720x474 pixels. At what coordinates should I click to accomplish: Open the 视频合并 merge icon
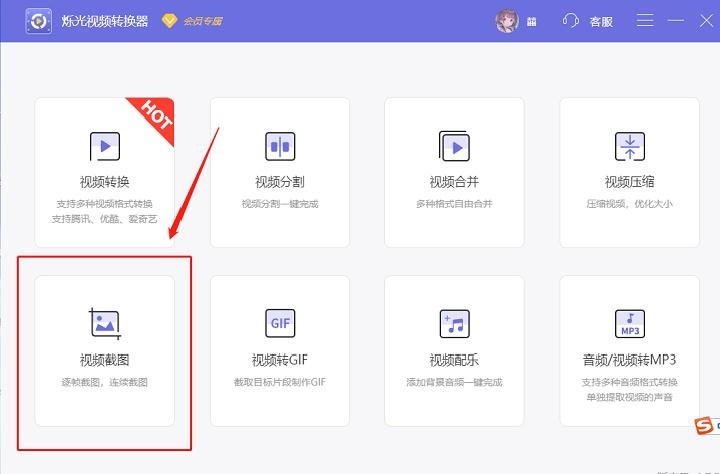coord(454,146)
